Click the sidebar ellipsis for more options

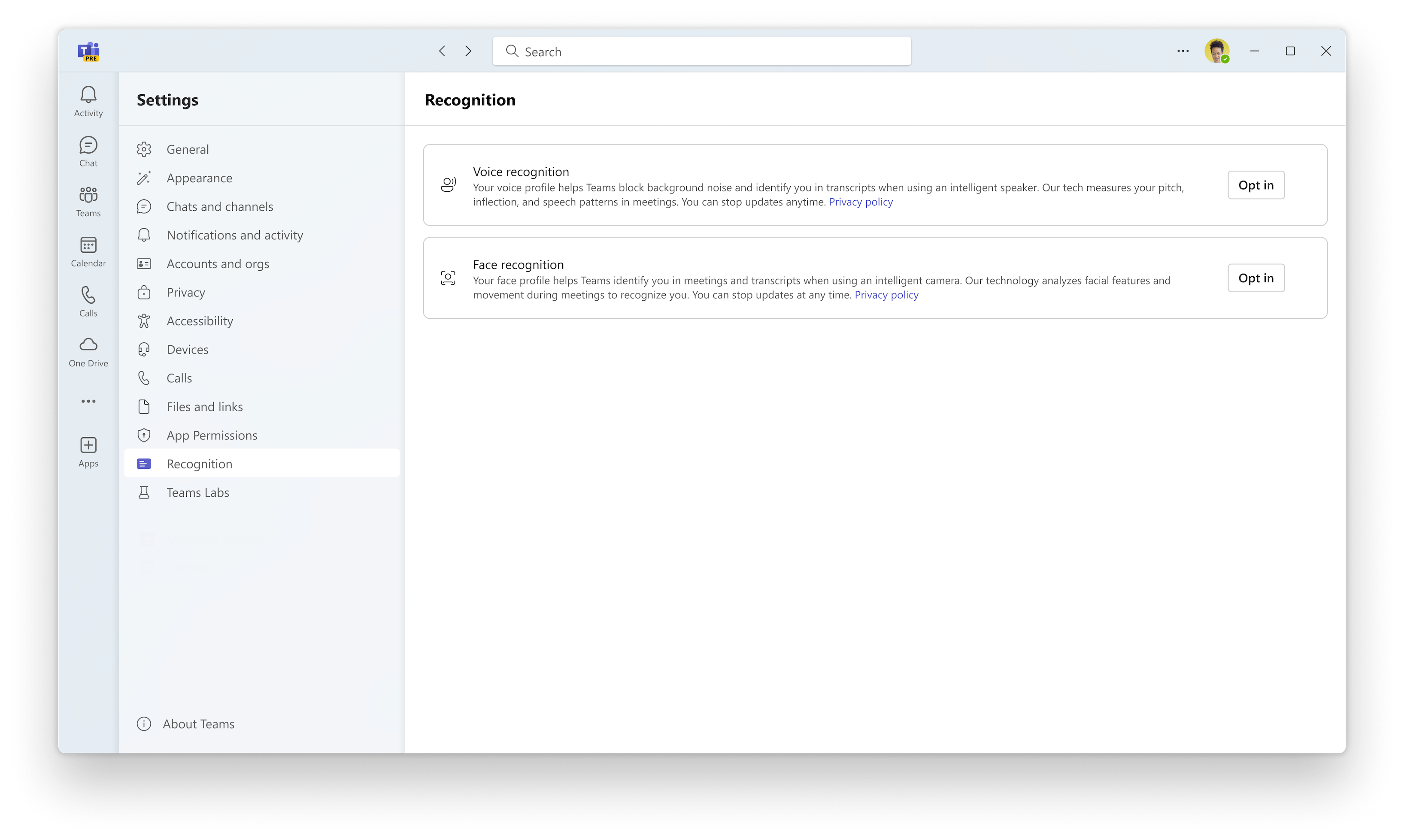coord(88,401)
